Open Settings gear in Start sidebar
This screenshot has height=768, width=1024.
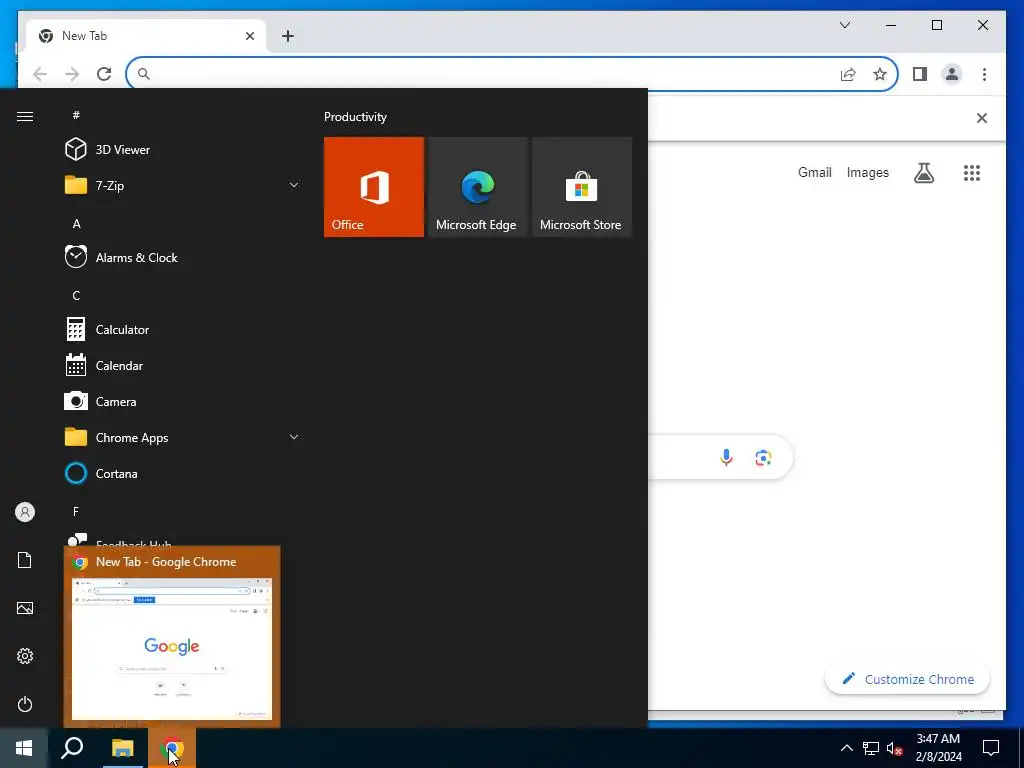[25, 656]
